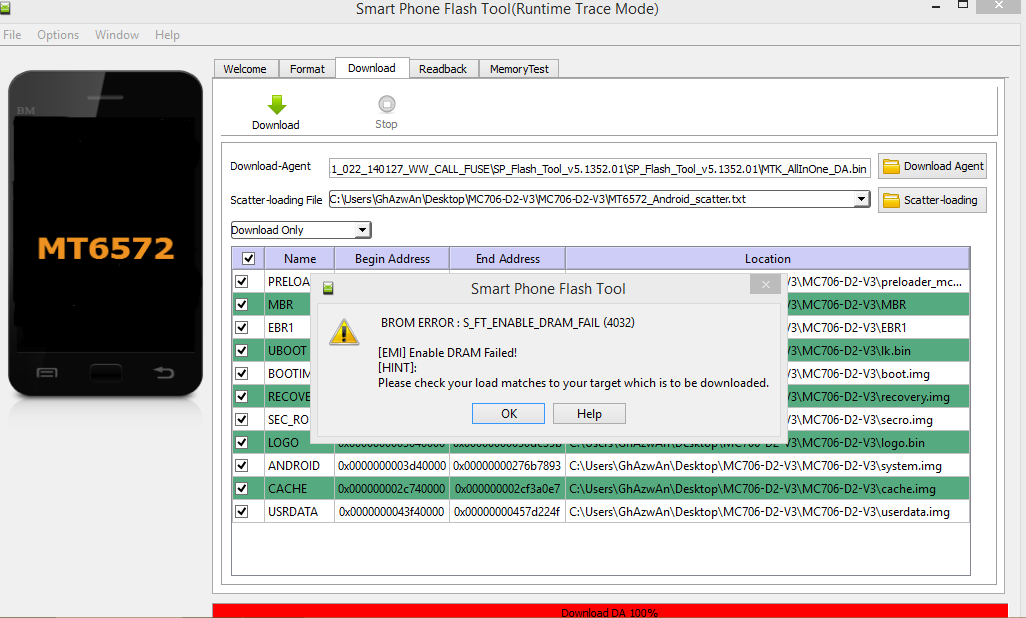Click the Location column header

[x=768, y=259]
